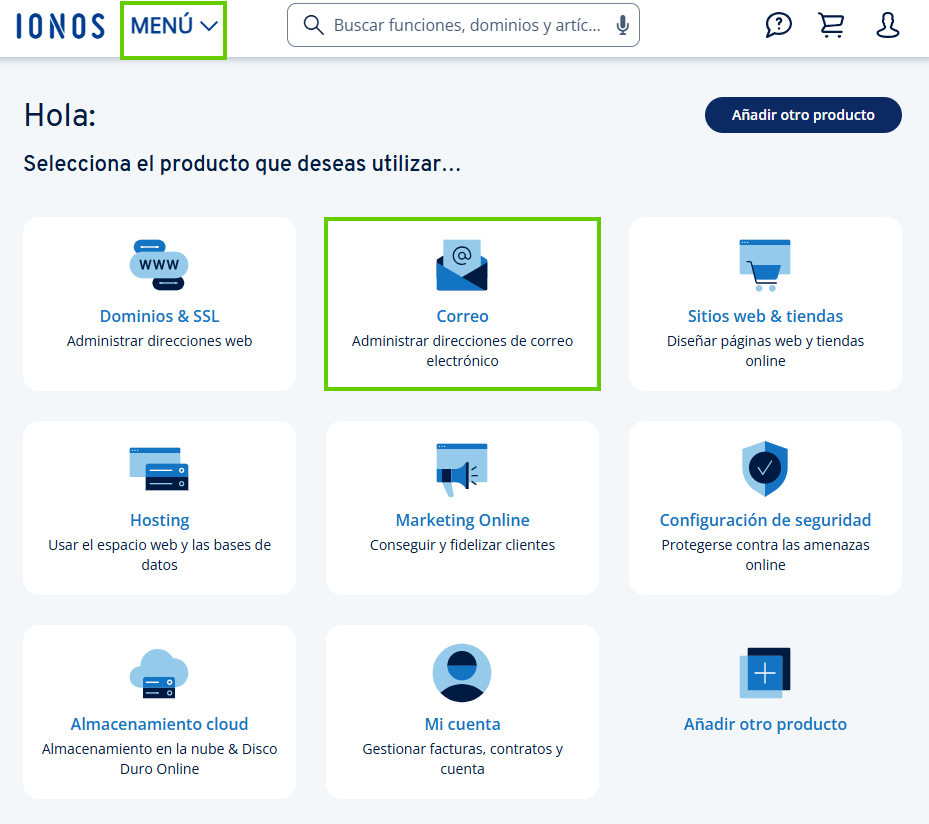Click the magnifying glass search icon

pyautogui.click(x=313, y=25)
